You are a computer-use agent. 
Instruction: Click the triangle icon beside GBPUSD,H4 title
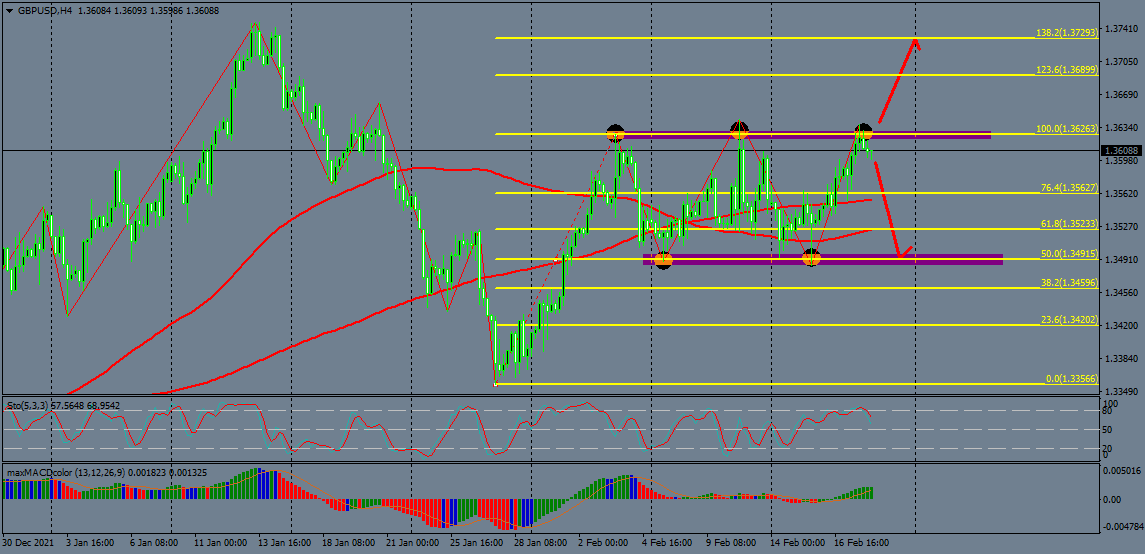[x=8, y=11]
